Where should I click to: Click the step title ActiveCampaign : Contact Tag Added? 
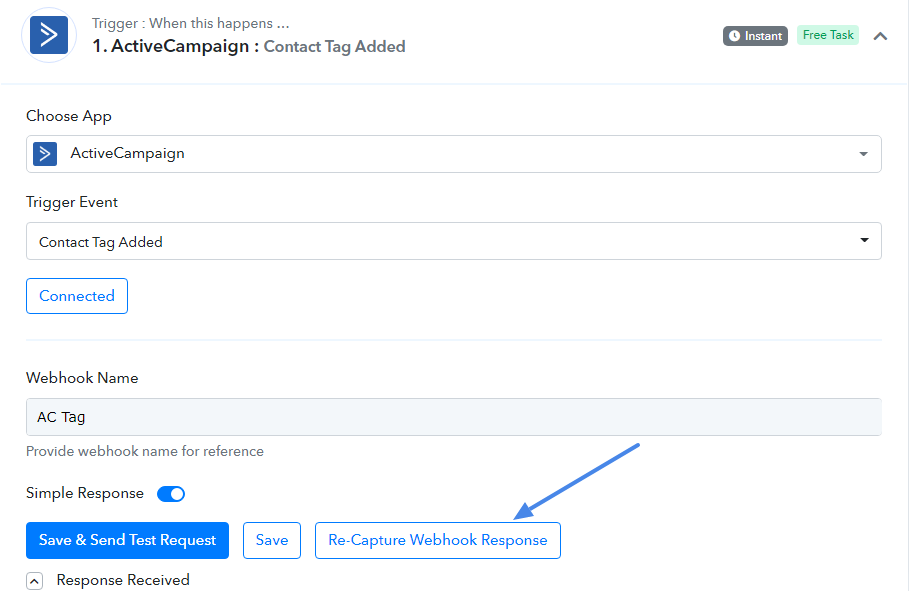tap(249, 46)
